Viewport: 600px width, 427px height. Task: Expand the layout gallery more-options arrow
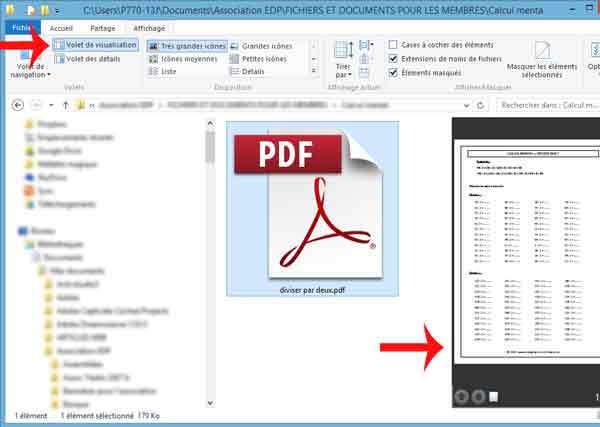(314, 71)
